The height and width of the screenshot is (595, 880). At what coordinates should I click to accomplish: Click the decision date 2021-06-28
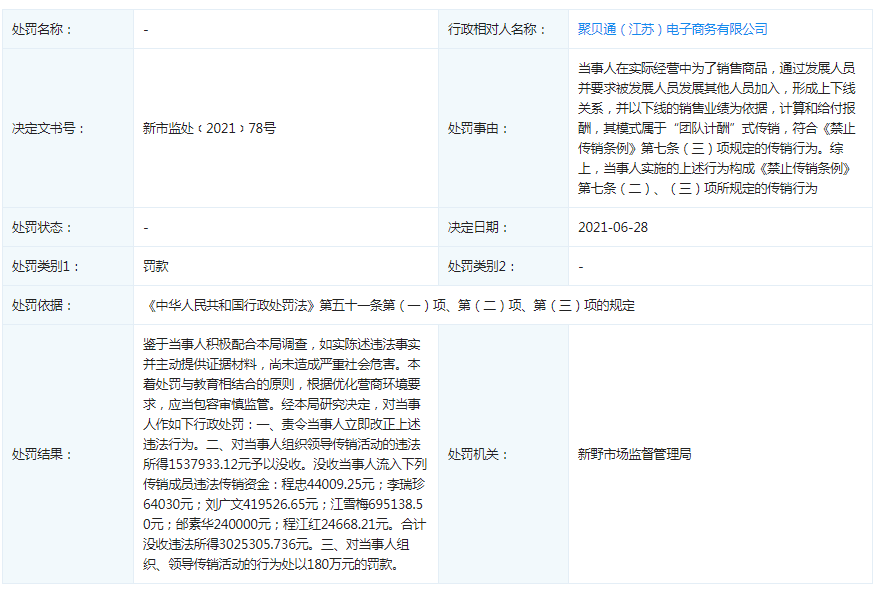point(612,227)
